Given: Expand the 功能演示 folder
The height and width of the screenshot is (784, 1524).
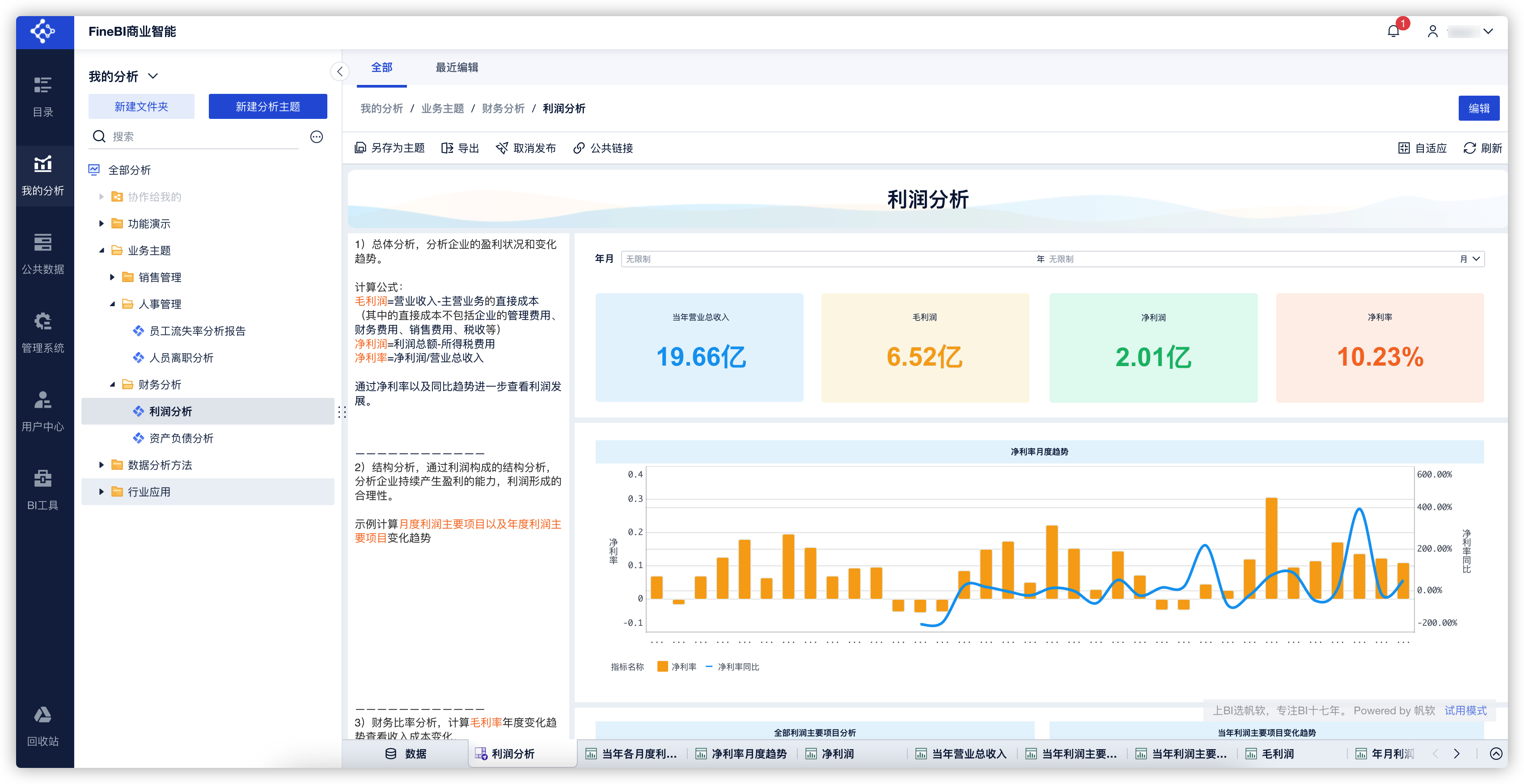Looking at the screenshot, I should (x=101, y=223).
